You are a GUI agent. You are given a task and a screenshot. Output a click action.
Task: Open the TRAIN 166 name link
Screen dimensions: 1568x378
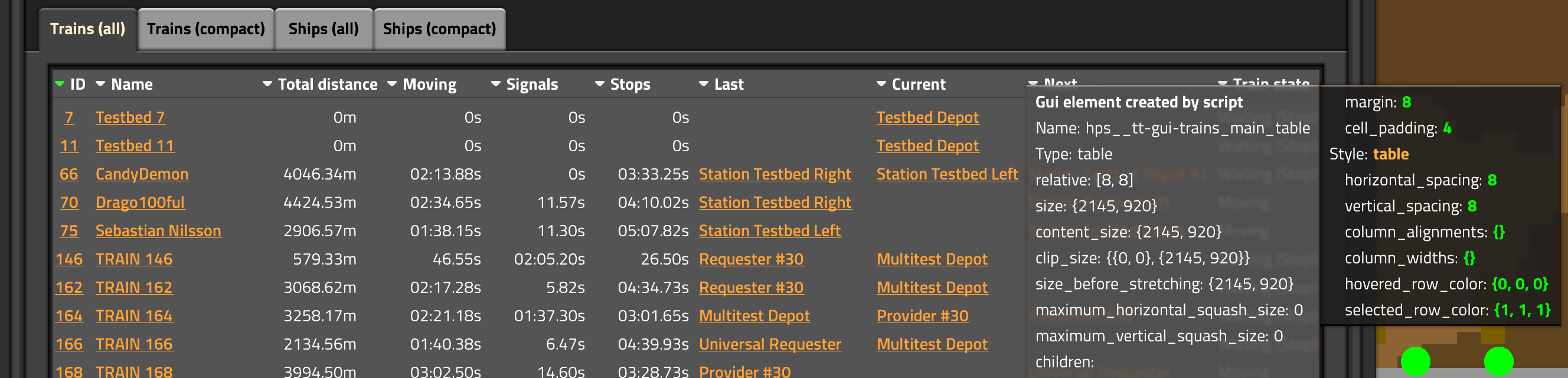pos(134,344)
